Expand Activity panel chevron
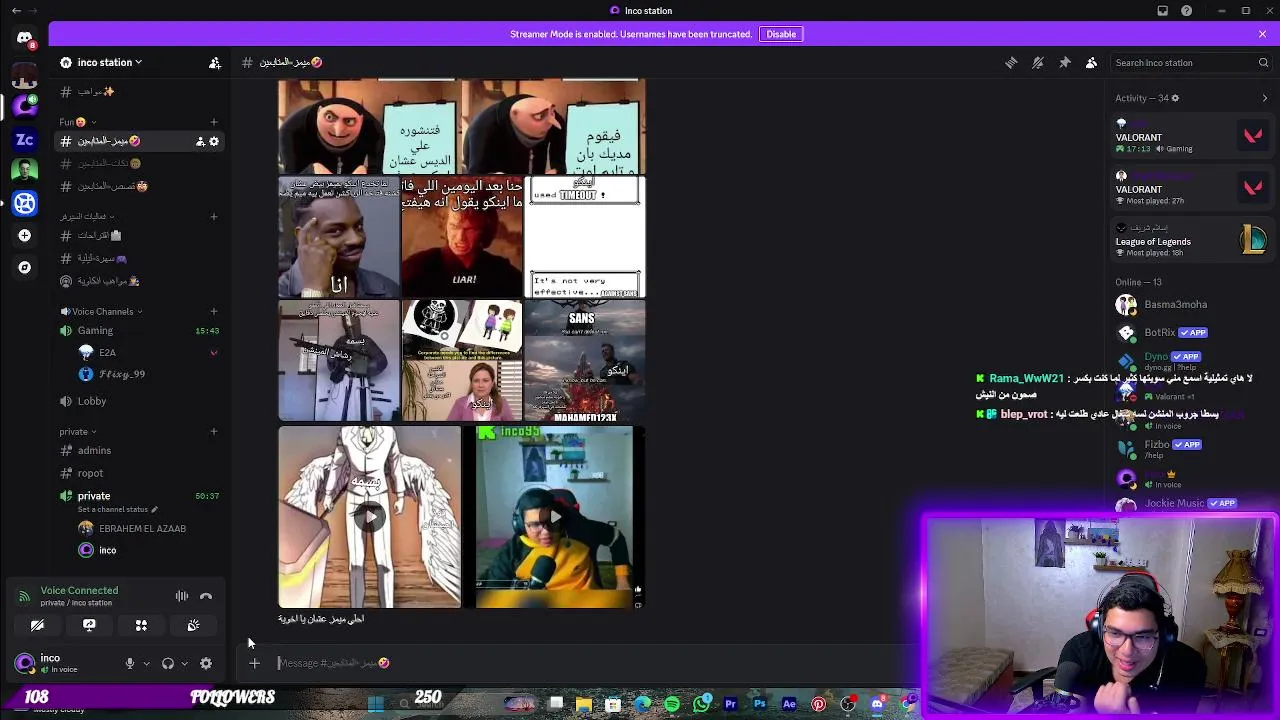 click(1265, 98)
